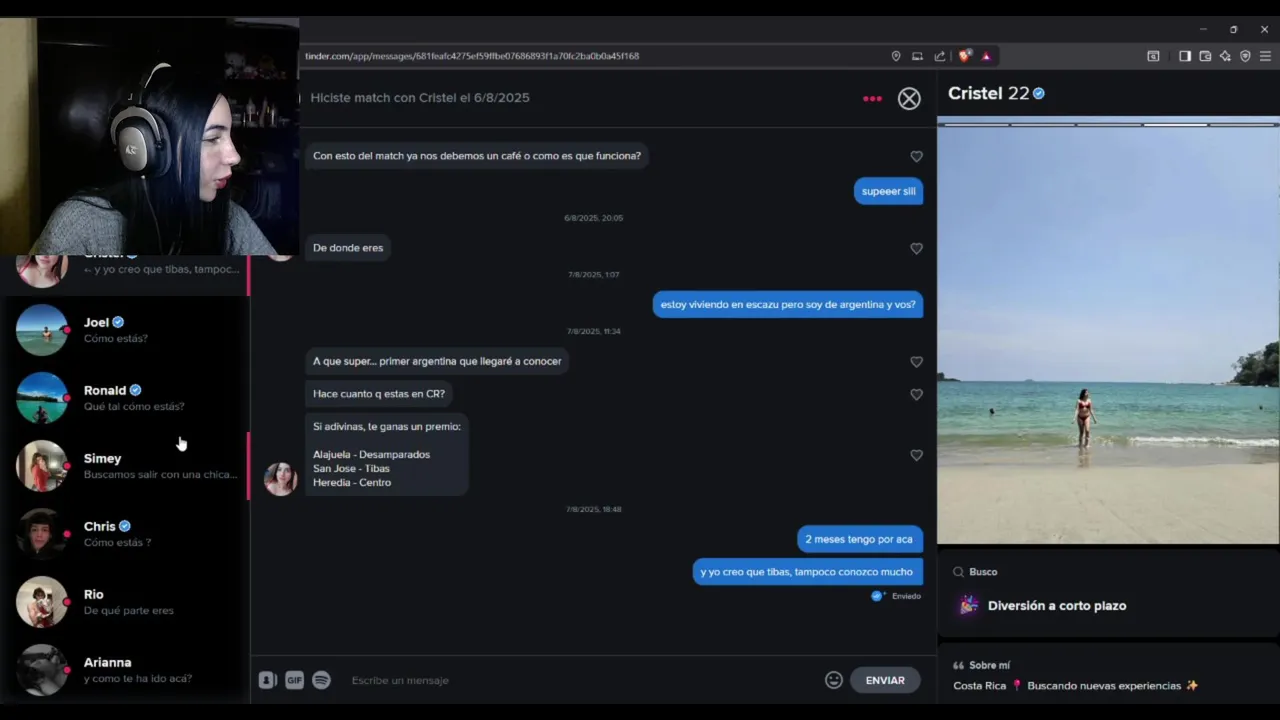1280x720 pixels.
Task: Click the 'Enviado' delivery status
Action: [x=906, y=596]
